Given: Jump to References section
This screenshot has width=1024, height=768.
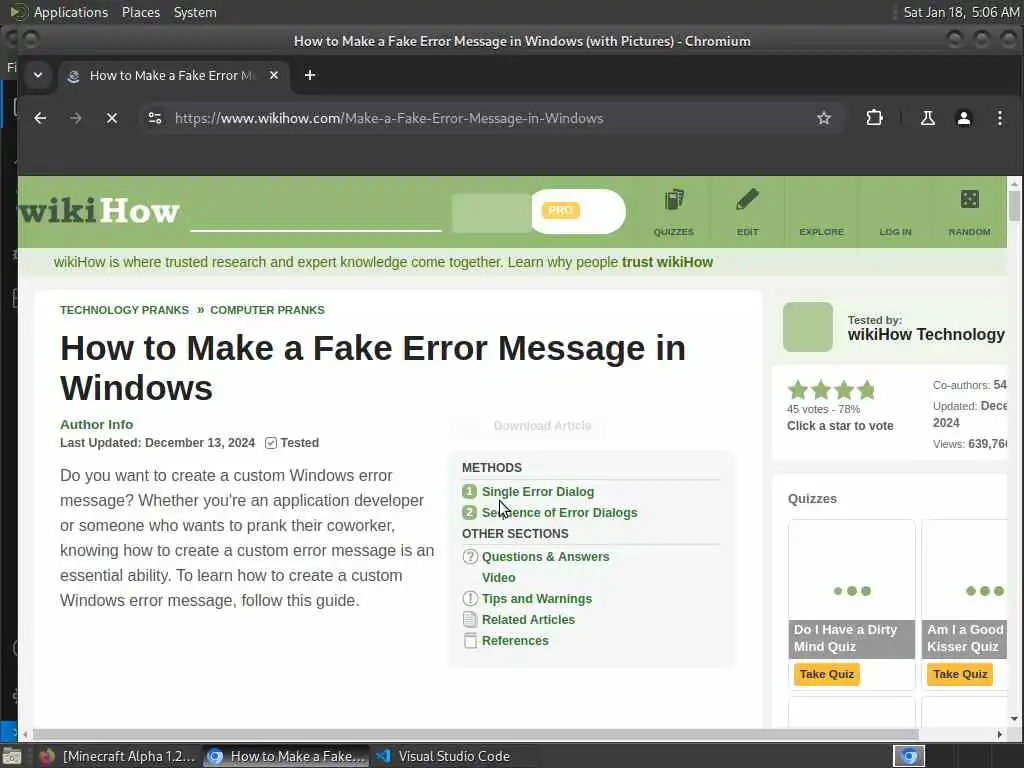Looking at the screenshot, I should tap(515, 641).
